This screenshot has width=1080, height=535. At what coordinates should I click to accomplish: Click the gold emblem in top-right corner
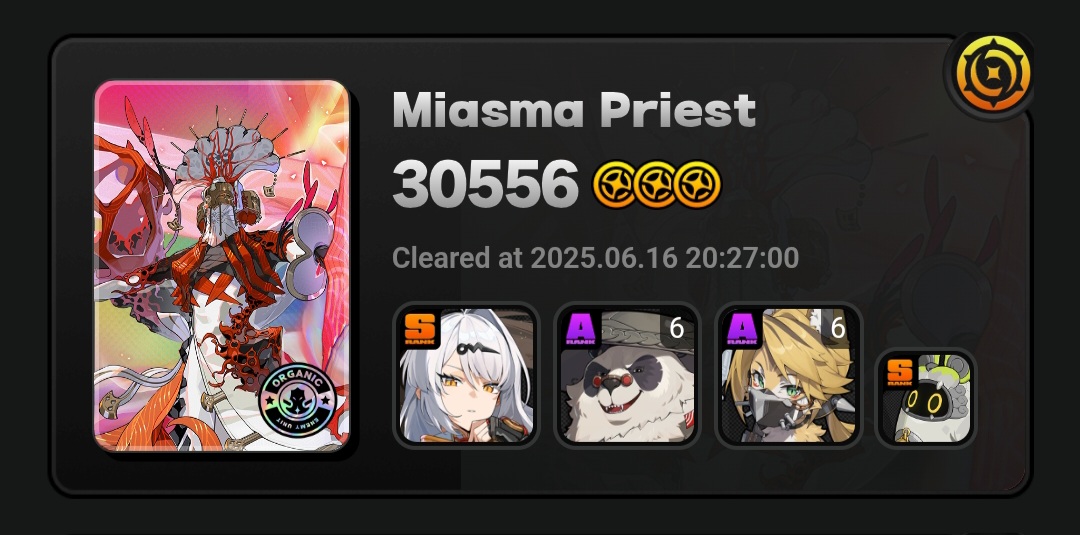[993, 74]
